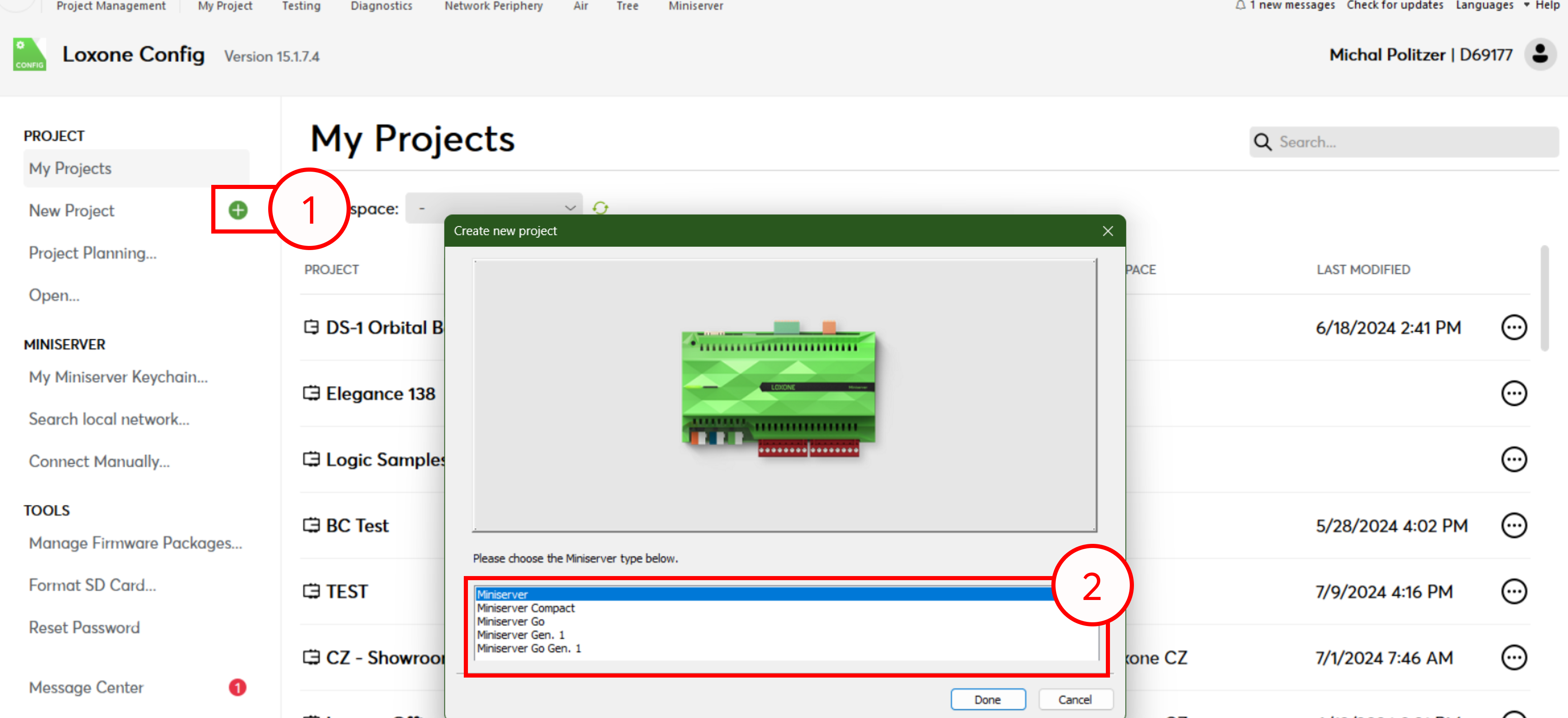This screenshot has width=1568, height=718.
Task: Click Connect Manually...
Action: click(99, 462)
